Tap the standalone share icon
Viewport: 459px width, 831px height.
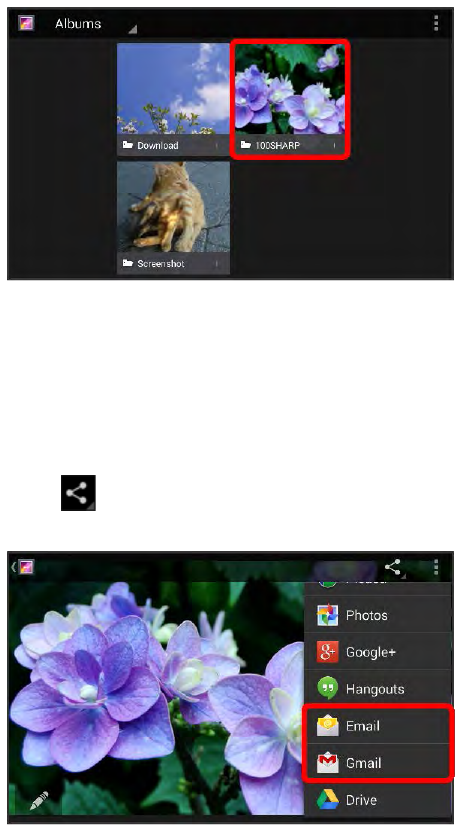(78, 493)
